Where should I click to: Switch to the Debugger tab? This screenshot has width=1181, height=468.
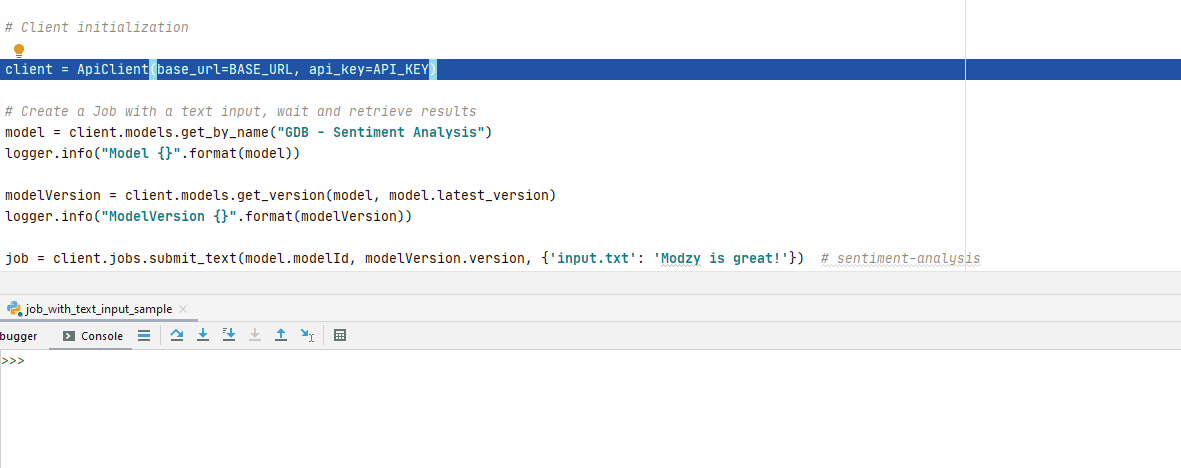tap(18, 336)
